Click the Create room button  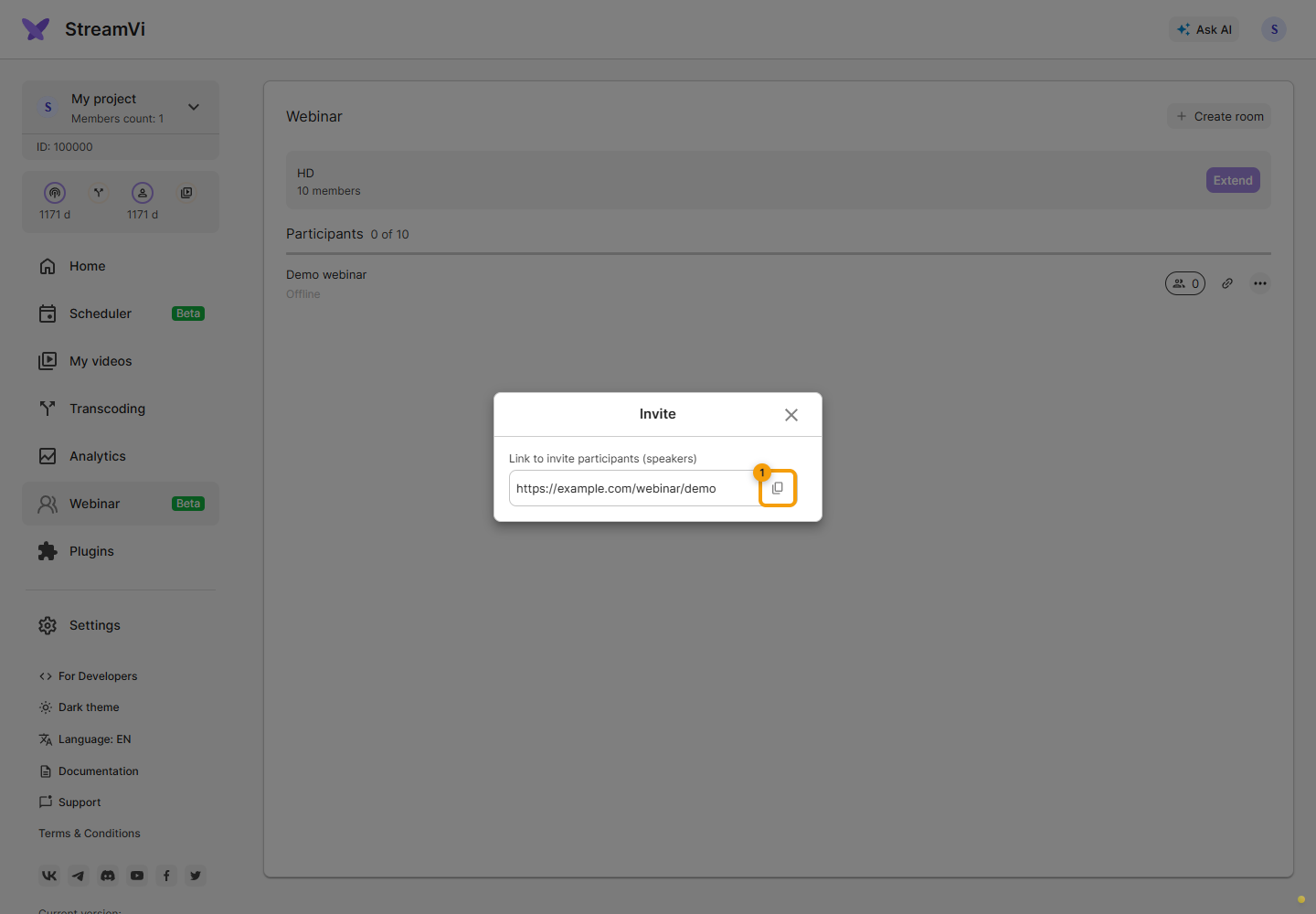(x=1219, y=116)
